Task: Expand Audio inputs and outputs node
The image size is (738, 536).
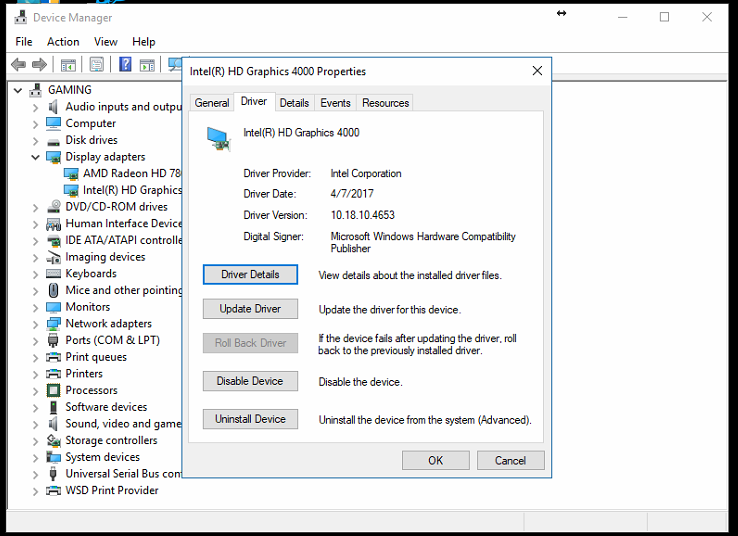Action: (36, 108)
